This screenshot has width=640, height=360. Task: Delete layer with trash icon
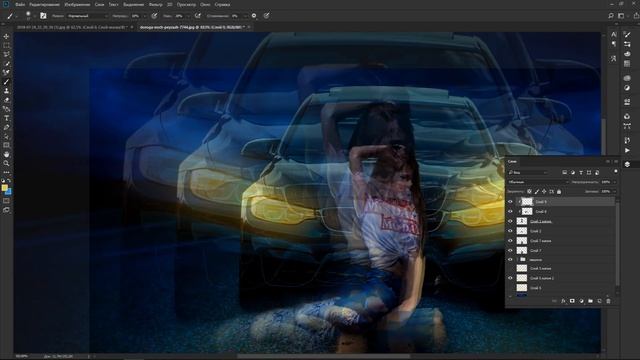[608, 301]
